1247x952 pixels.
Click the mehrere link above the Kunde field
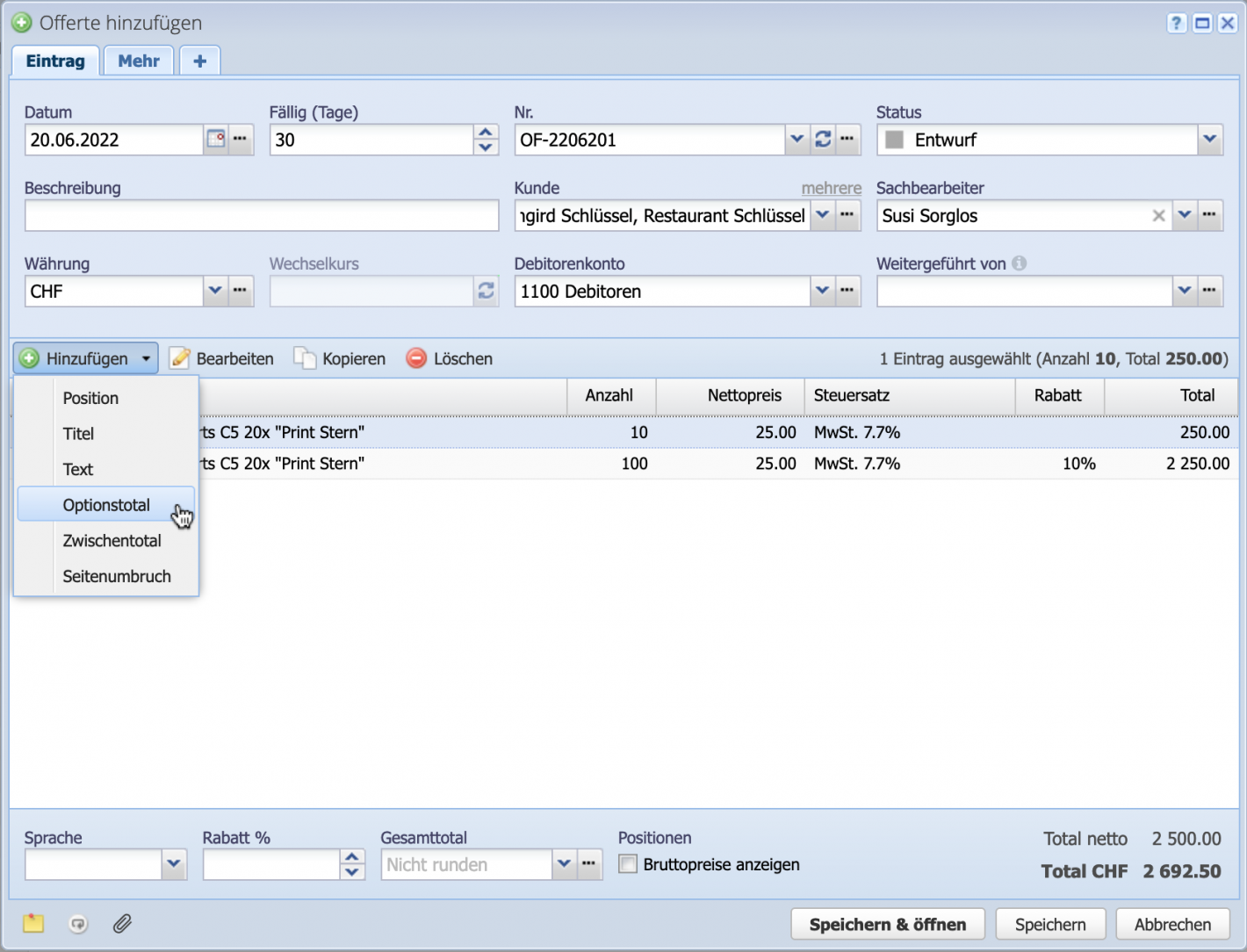coord(831,187)
